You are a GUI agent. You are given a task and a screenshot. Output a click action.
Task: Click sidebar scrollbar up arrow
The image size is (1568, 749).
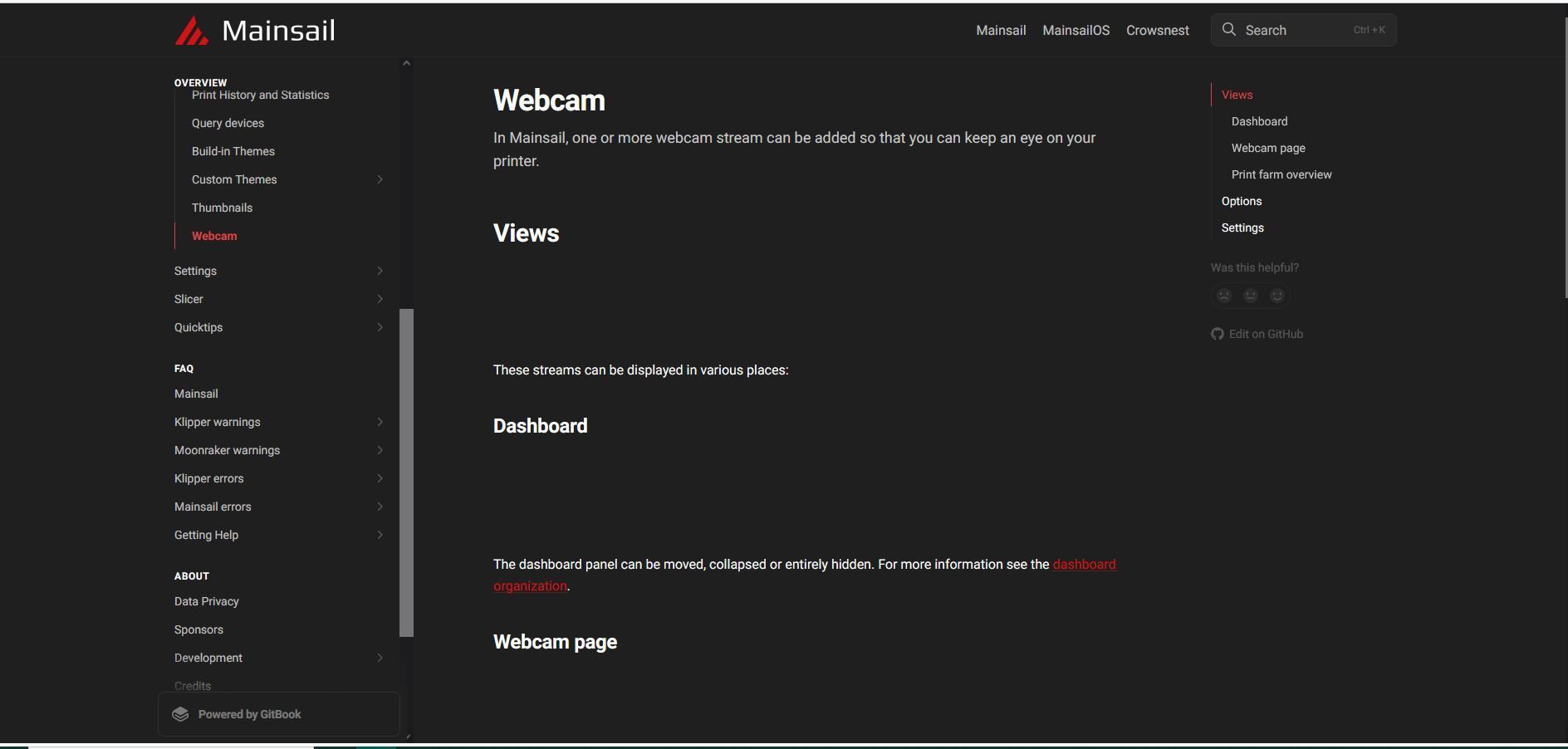[x=406, y=63]
